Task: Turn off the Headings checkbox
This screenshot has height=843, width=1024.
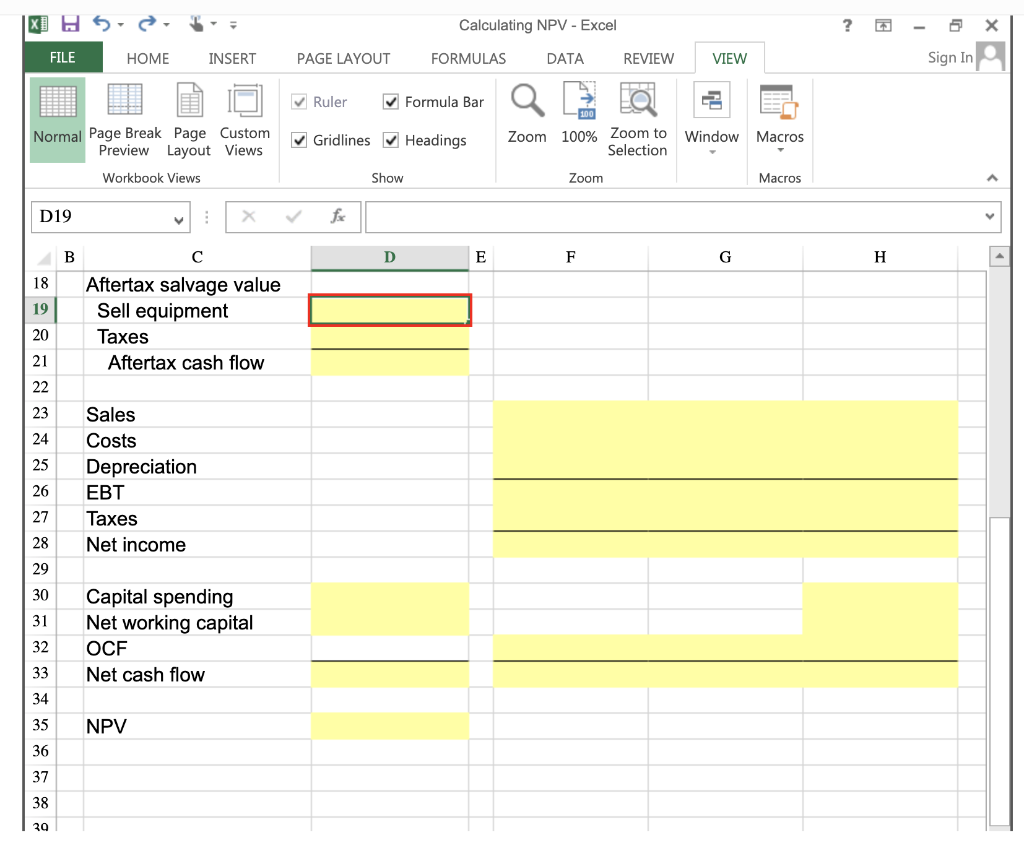Action: point(391,140)
